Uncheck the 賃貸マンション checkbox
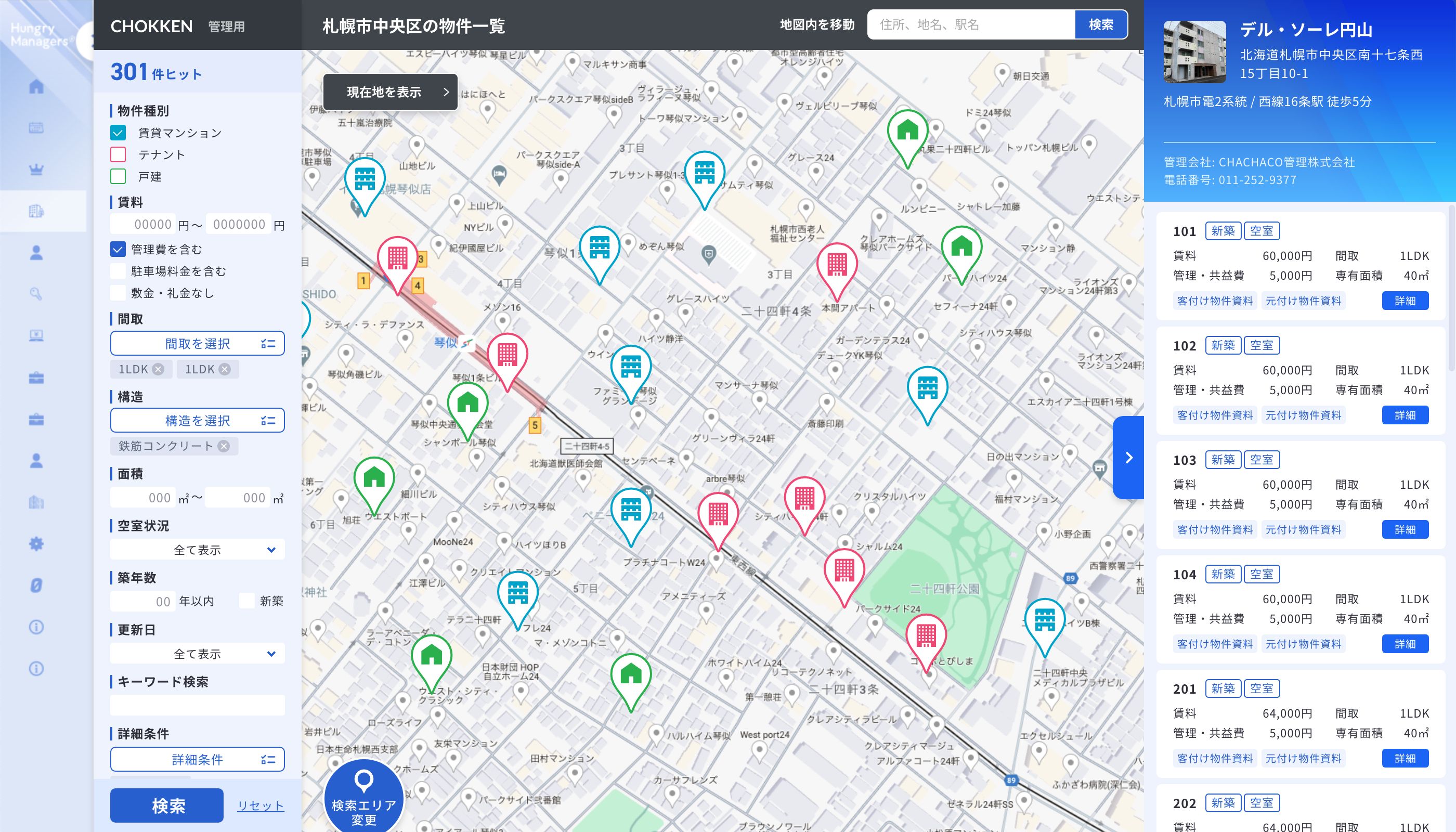Viewport: 1456px width, 832px height. click(118, 133)
